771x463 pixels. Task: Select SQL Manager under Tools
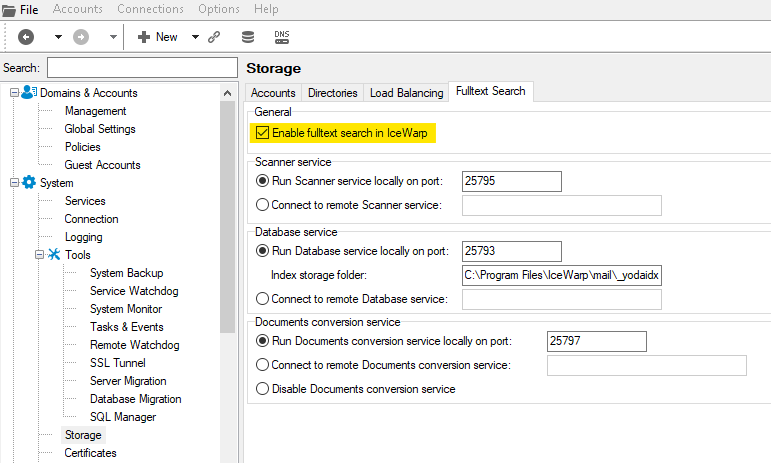[123, 417]
